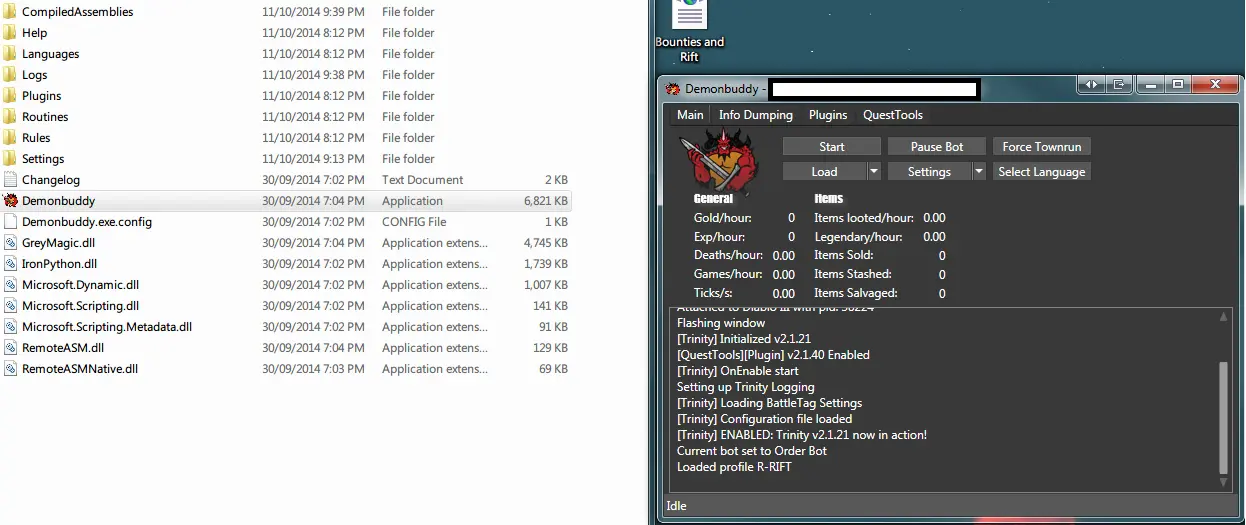Click the 4,745 KB size of GreyMagic.dll
The image size is (1246, 525).
coord(546,243)
